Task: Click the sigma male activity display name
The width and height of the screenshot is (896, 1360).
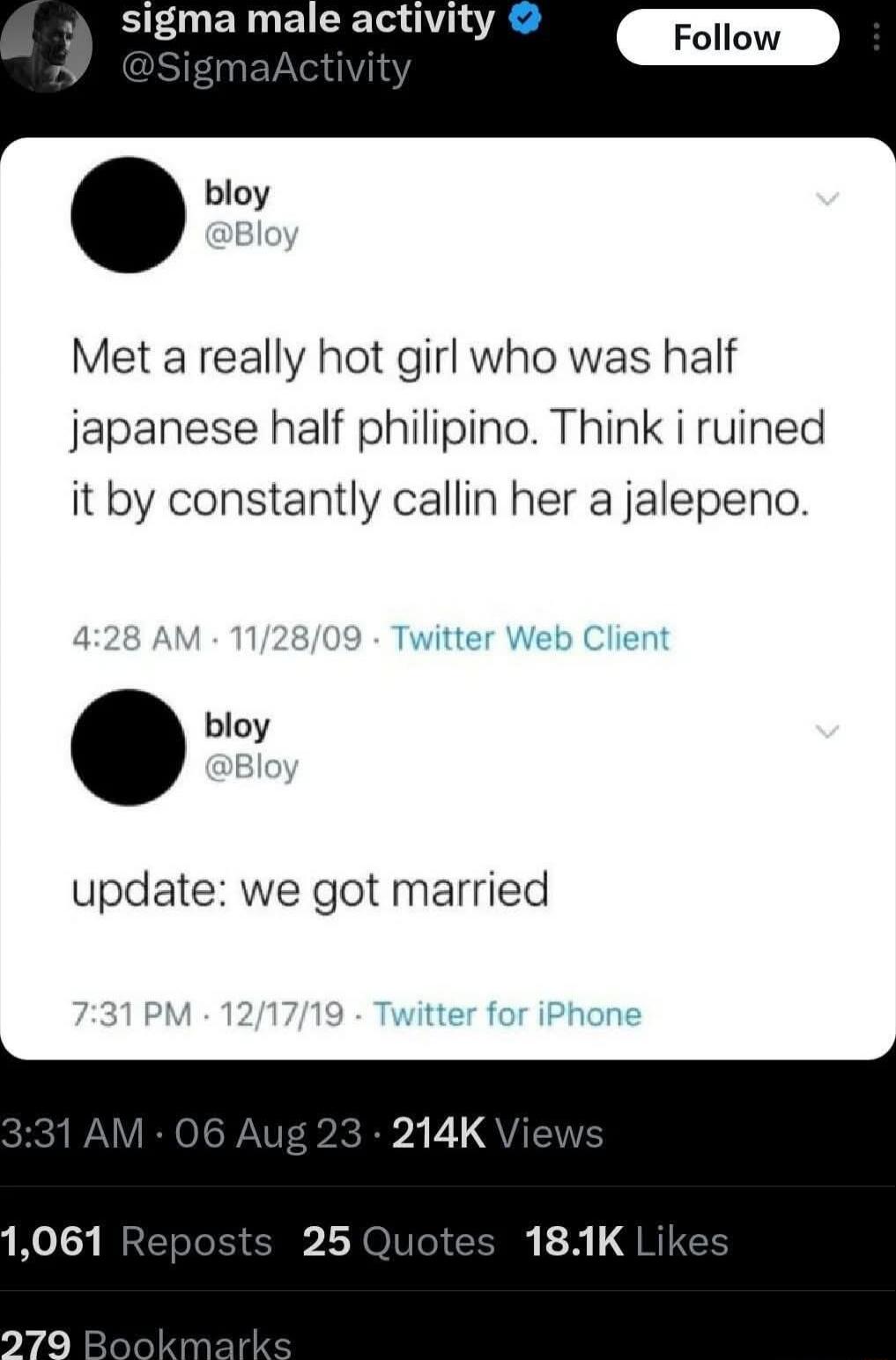Action: pos(307,19)
